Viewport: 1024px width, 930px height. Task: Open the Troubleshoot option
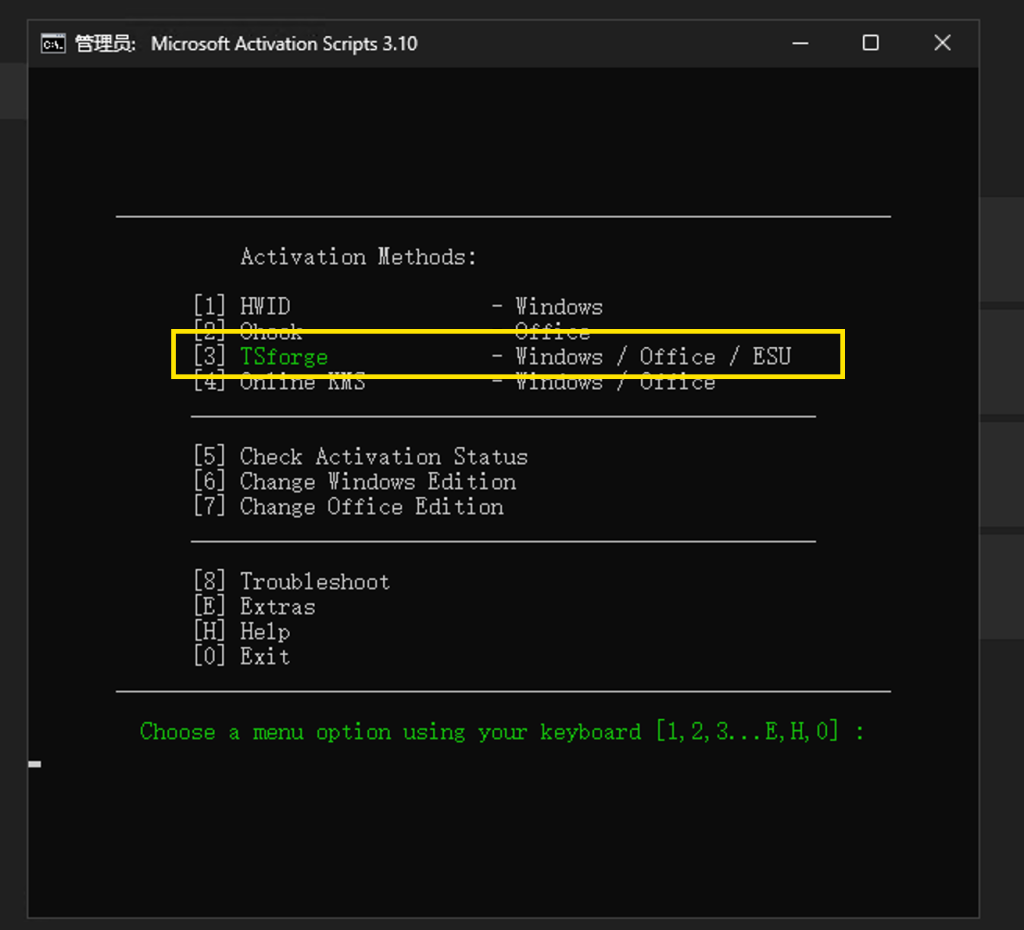314,581
